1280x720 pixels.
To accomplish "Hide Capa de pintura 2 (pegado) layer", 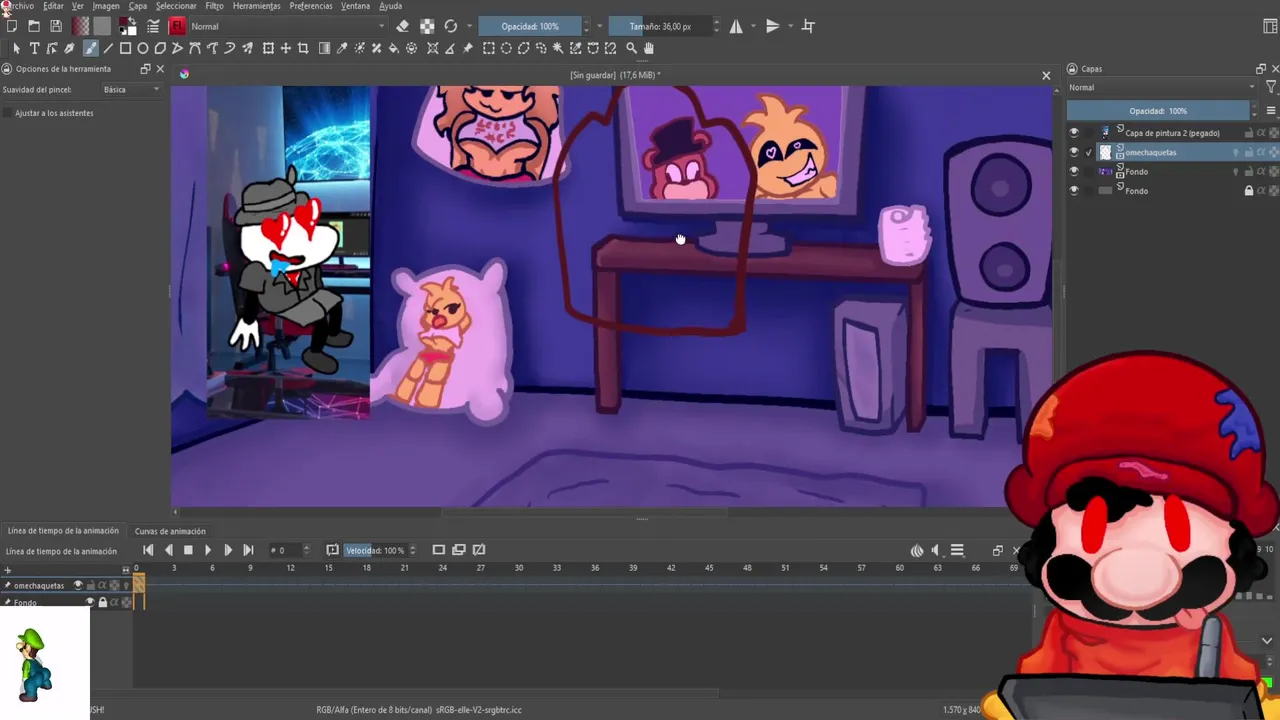I will click(x=1074, y=132).
